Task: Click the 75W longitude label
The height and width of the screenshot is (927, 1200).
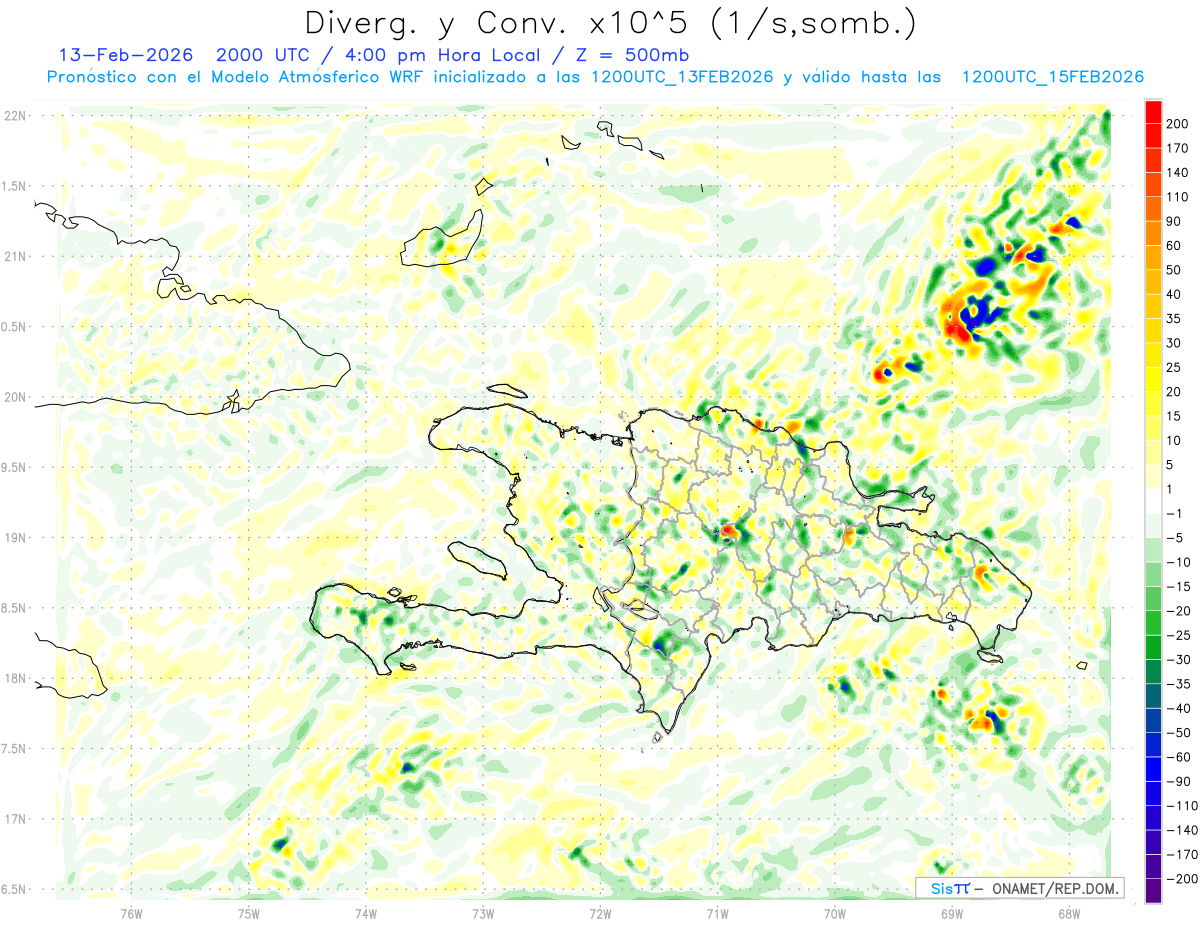Action: (249, 914)
